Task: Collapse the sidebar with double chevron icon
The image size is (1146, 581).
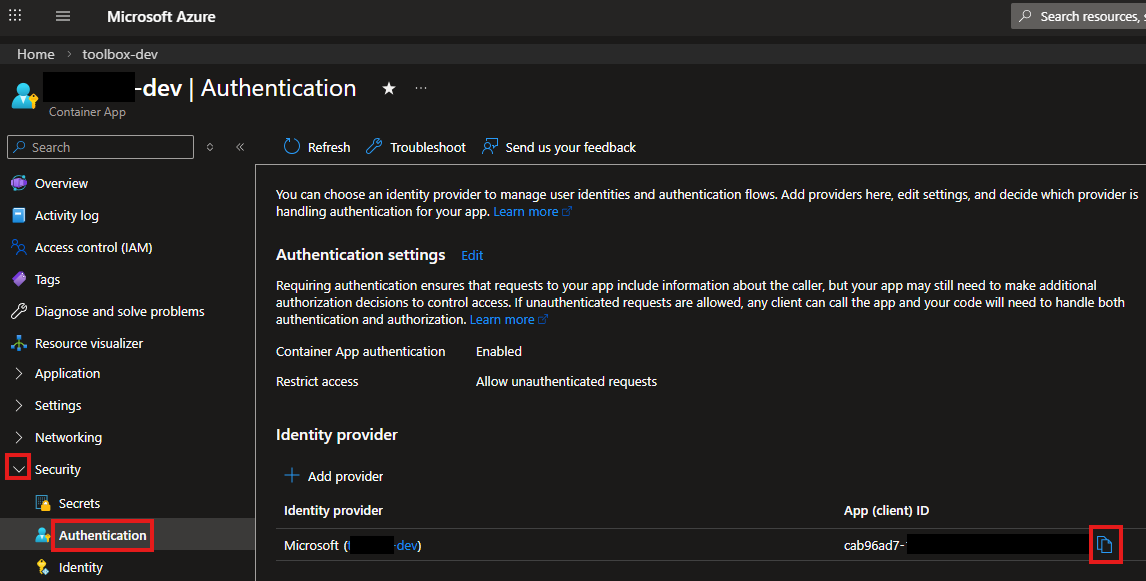Action: point(240,147)
